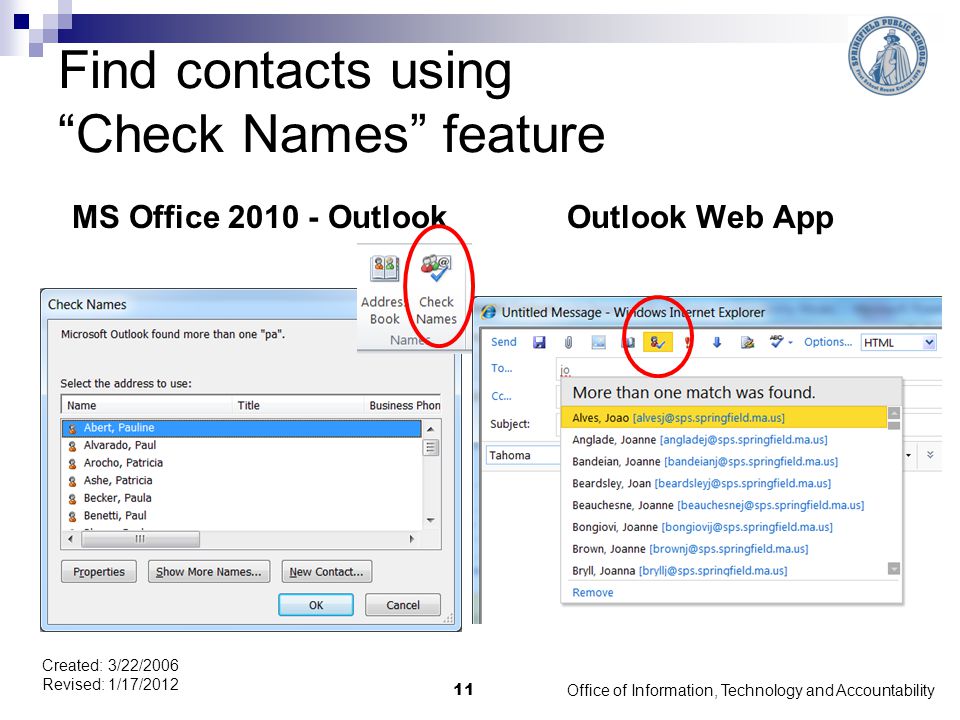The image size is (960, 720).
Task: Choose Beardsley, Joan from matches
Action: click(724, 483)
